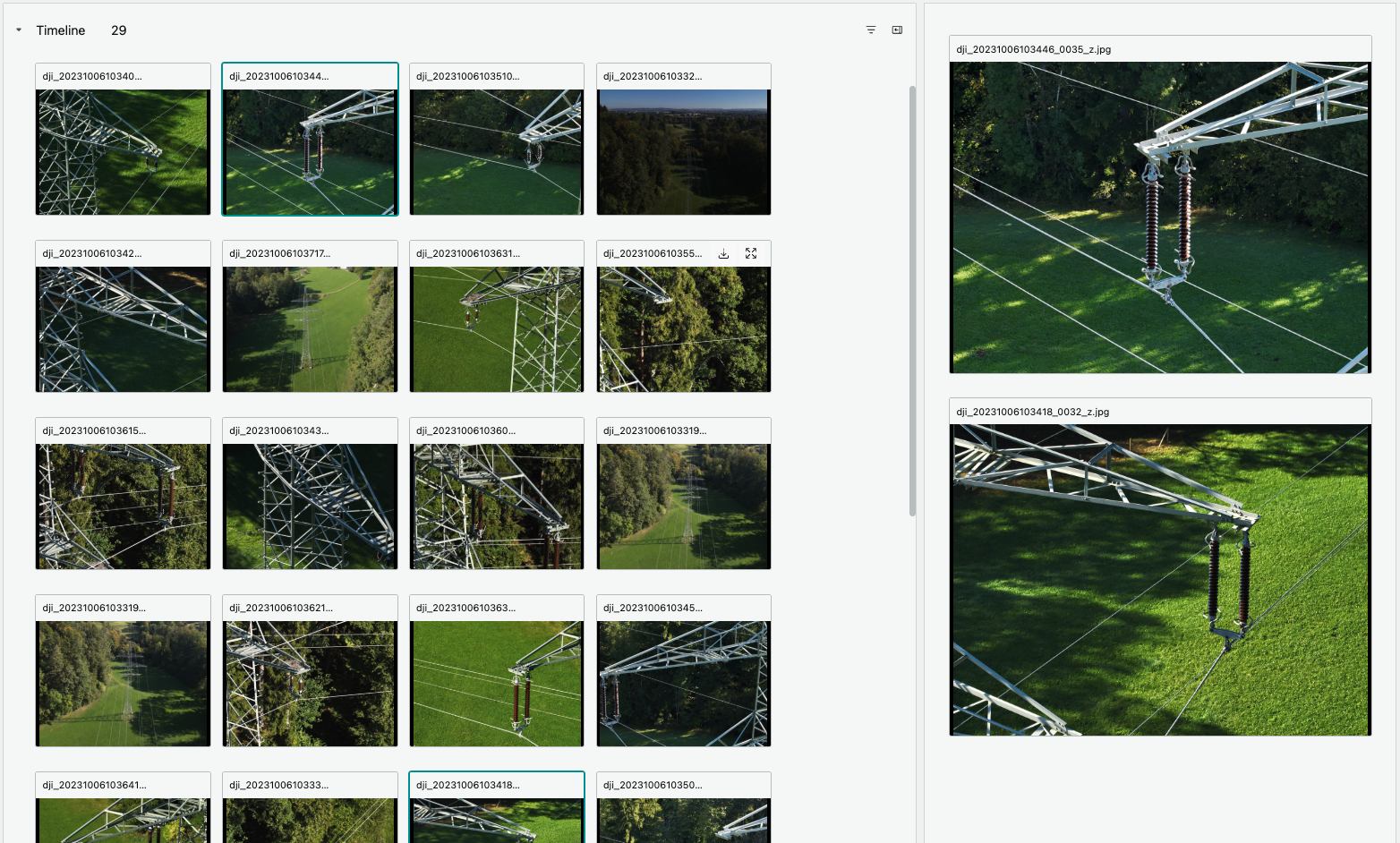Expand dji_2023100610355 image to fullscreen

(x=751, y=254)
